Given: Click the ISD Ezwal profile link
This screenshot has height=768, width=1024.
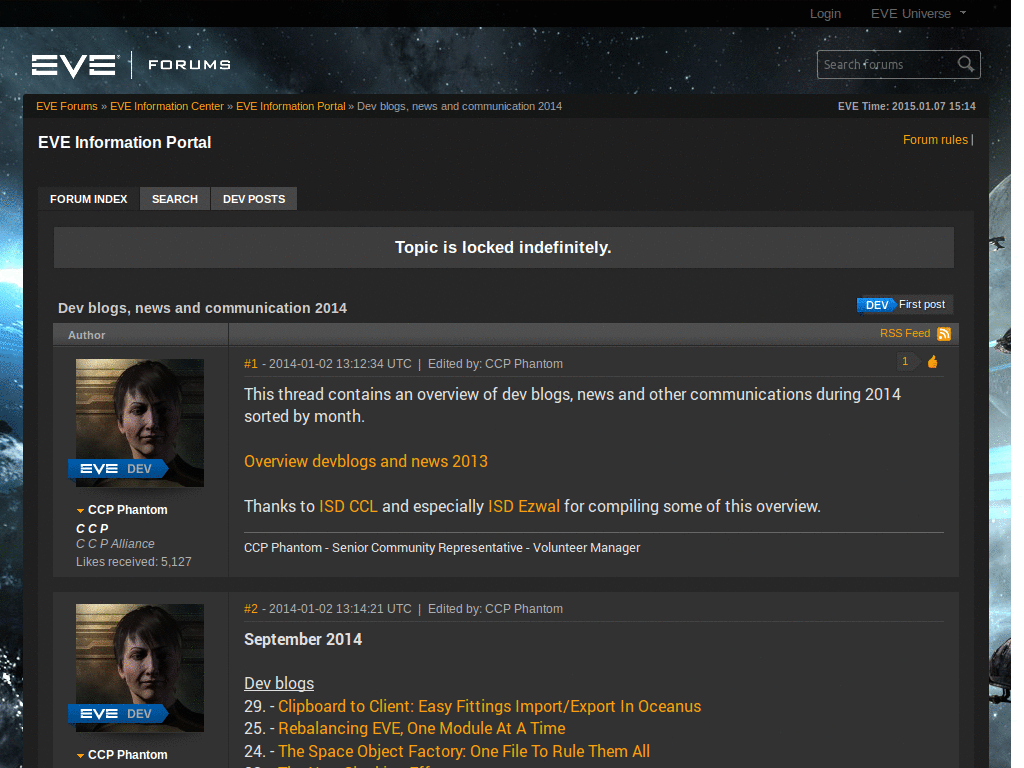Looking at the screenshot, I should (x=523, y=506).
